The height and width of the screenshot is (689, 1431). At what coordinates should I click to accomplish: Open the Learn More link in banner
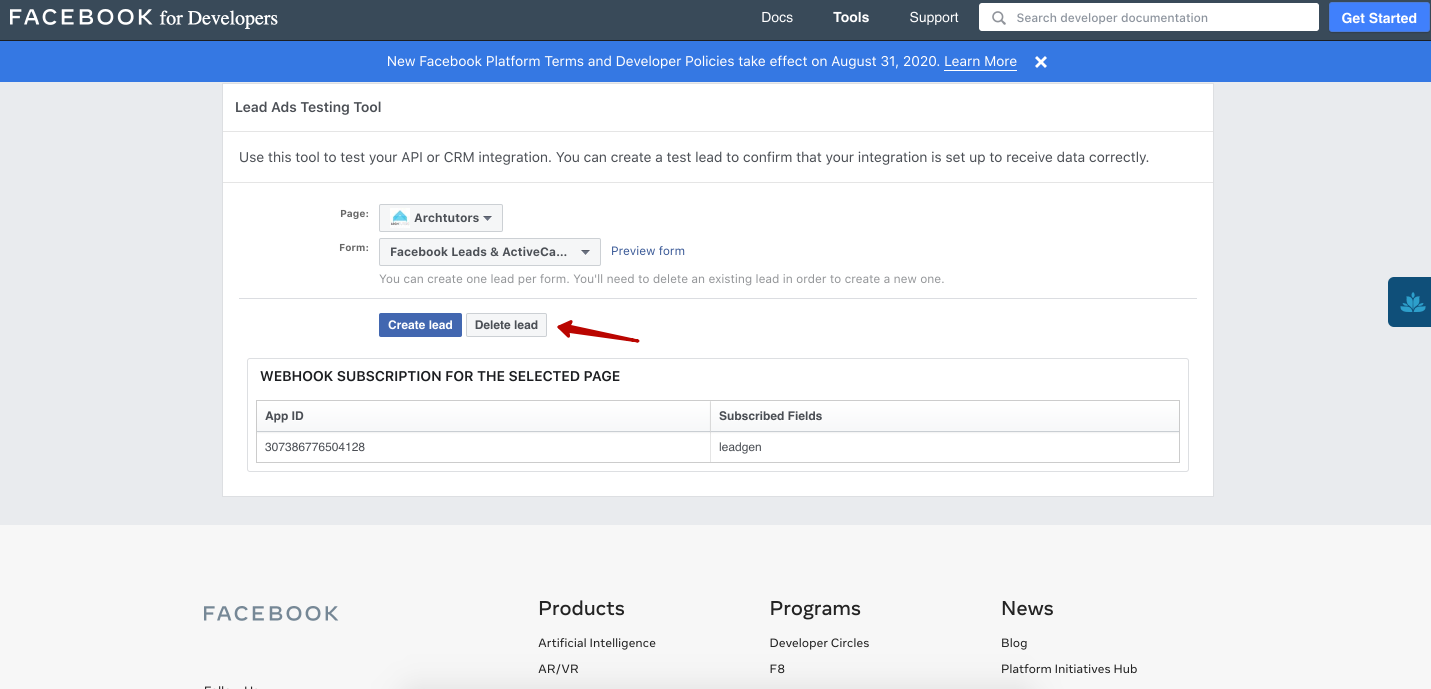(x=980, y=62)
